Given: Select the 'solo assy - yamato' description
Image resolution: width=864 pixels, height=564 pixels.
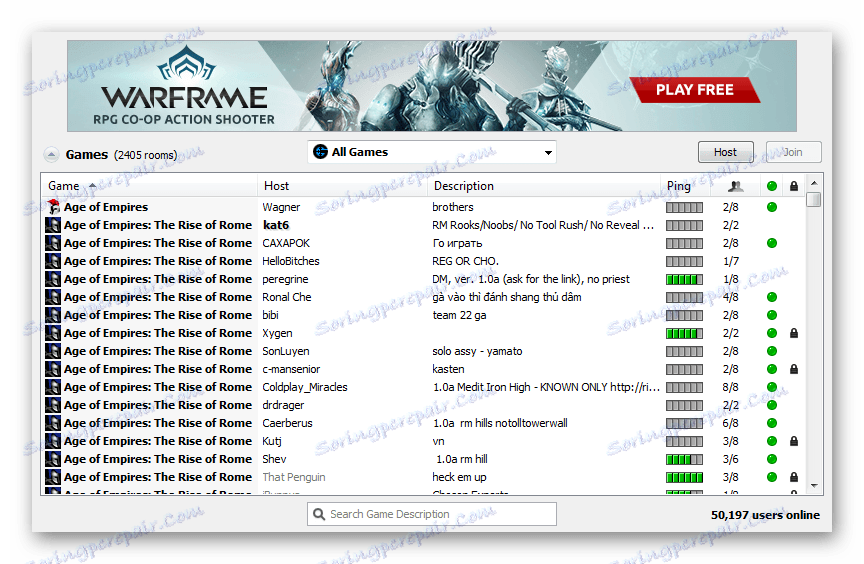Looking at the screenshot, I should point(477,351).
